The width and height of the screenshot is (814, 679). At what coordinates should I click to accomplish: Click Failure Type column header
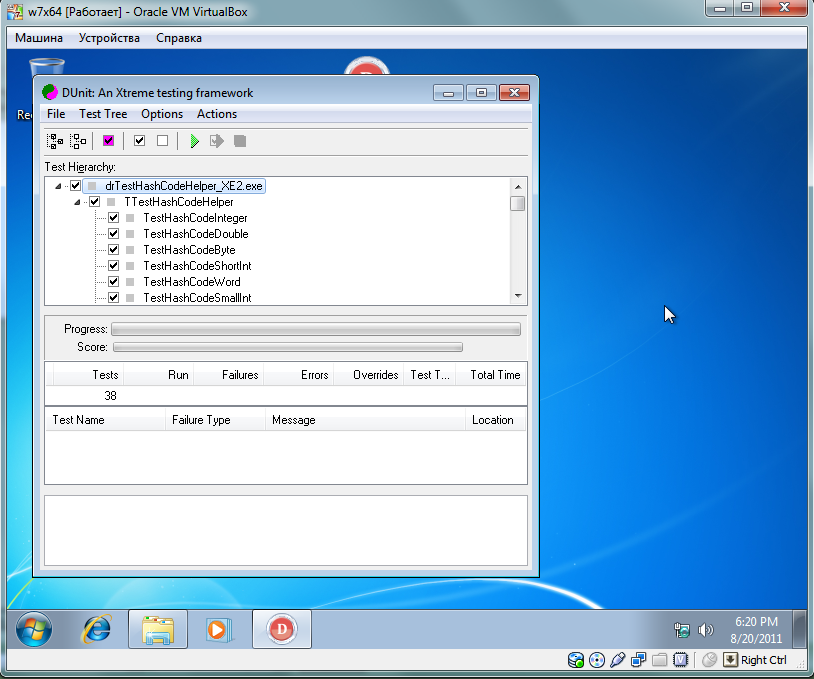[x=215, y=420]
